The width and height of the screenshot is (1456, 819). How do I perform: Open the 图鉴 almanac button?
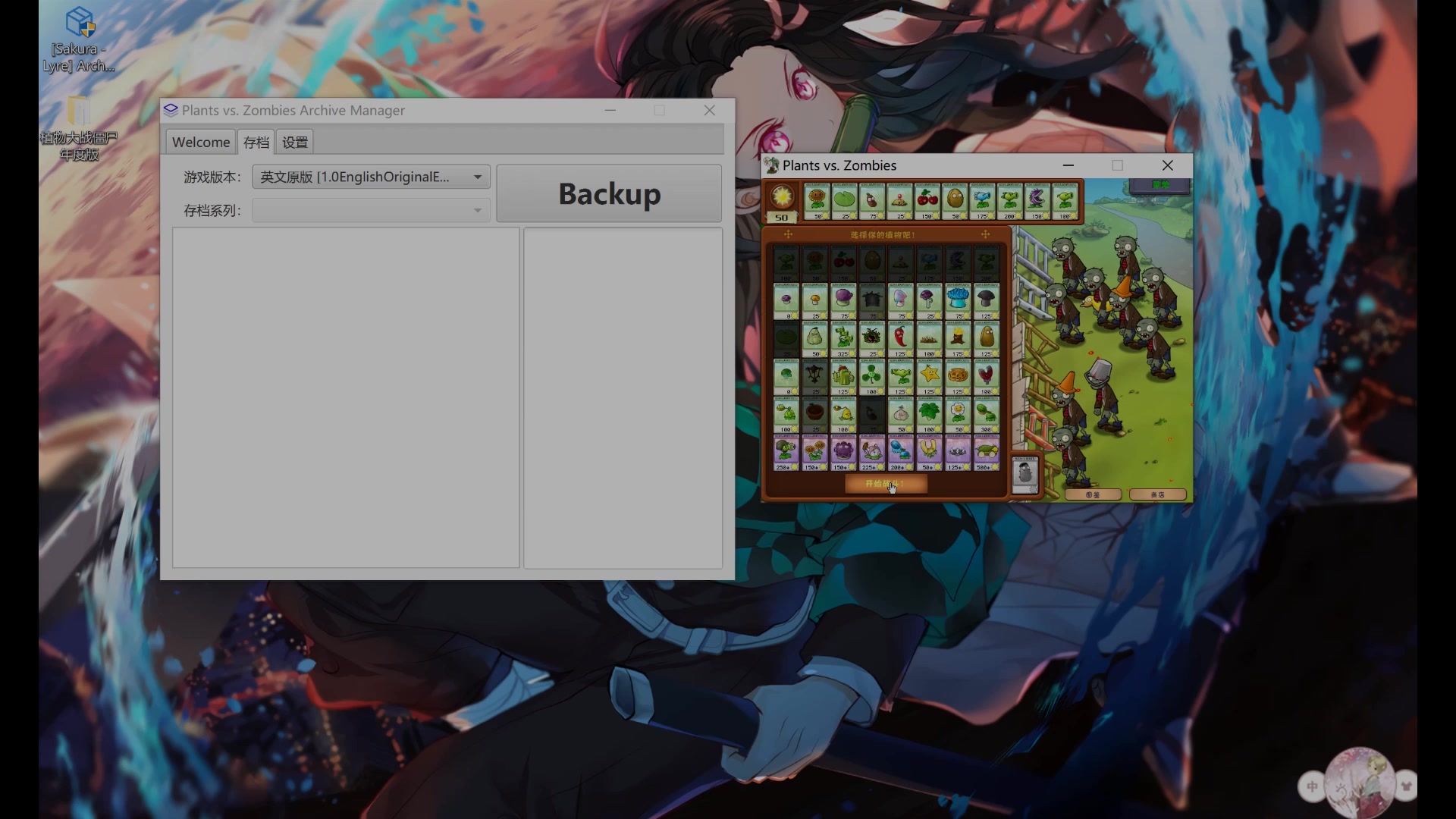pos(1093,494)
